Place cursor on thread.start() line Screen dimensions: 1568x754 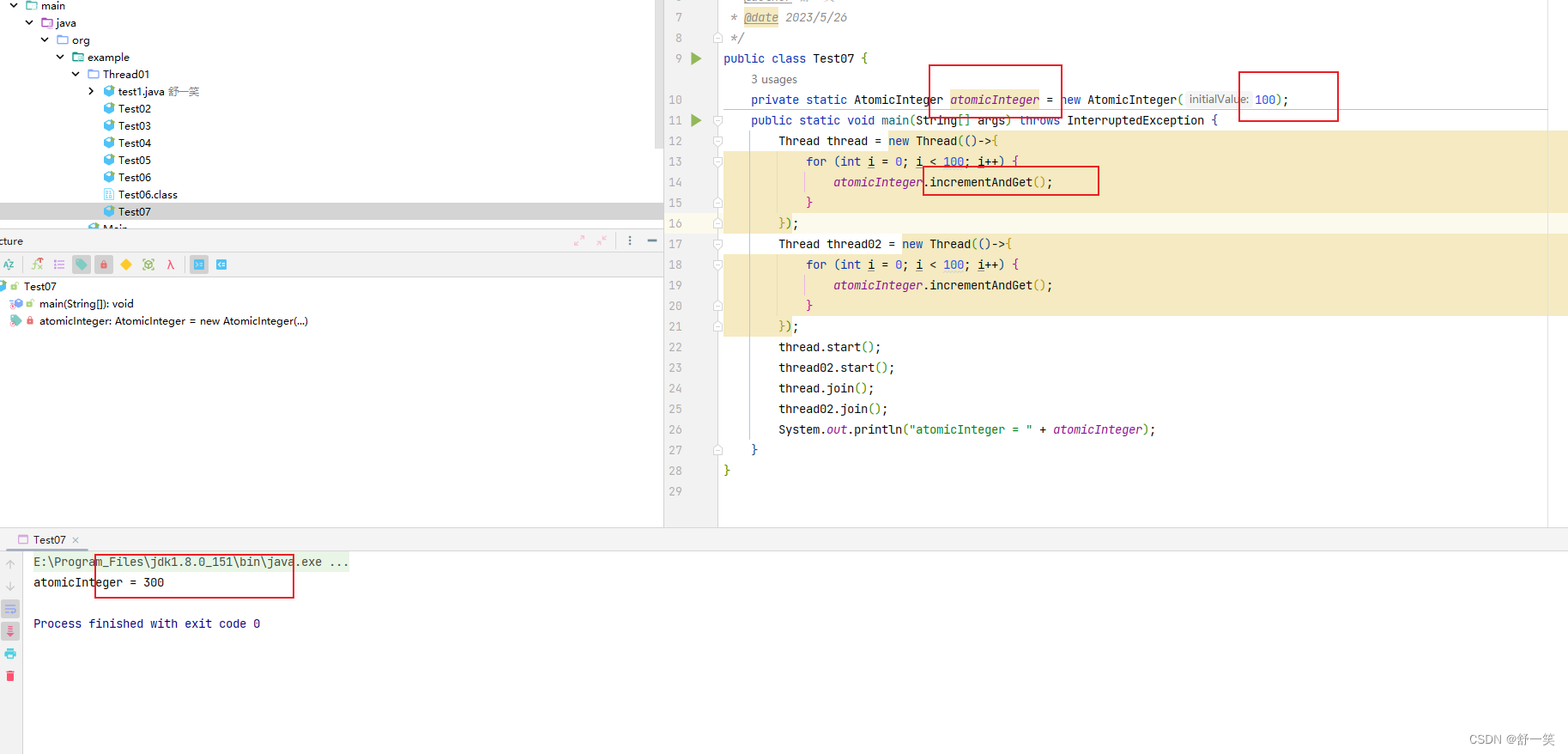click(x=830, y=347)
